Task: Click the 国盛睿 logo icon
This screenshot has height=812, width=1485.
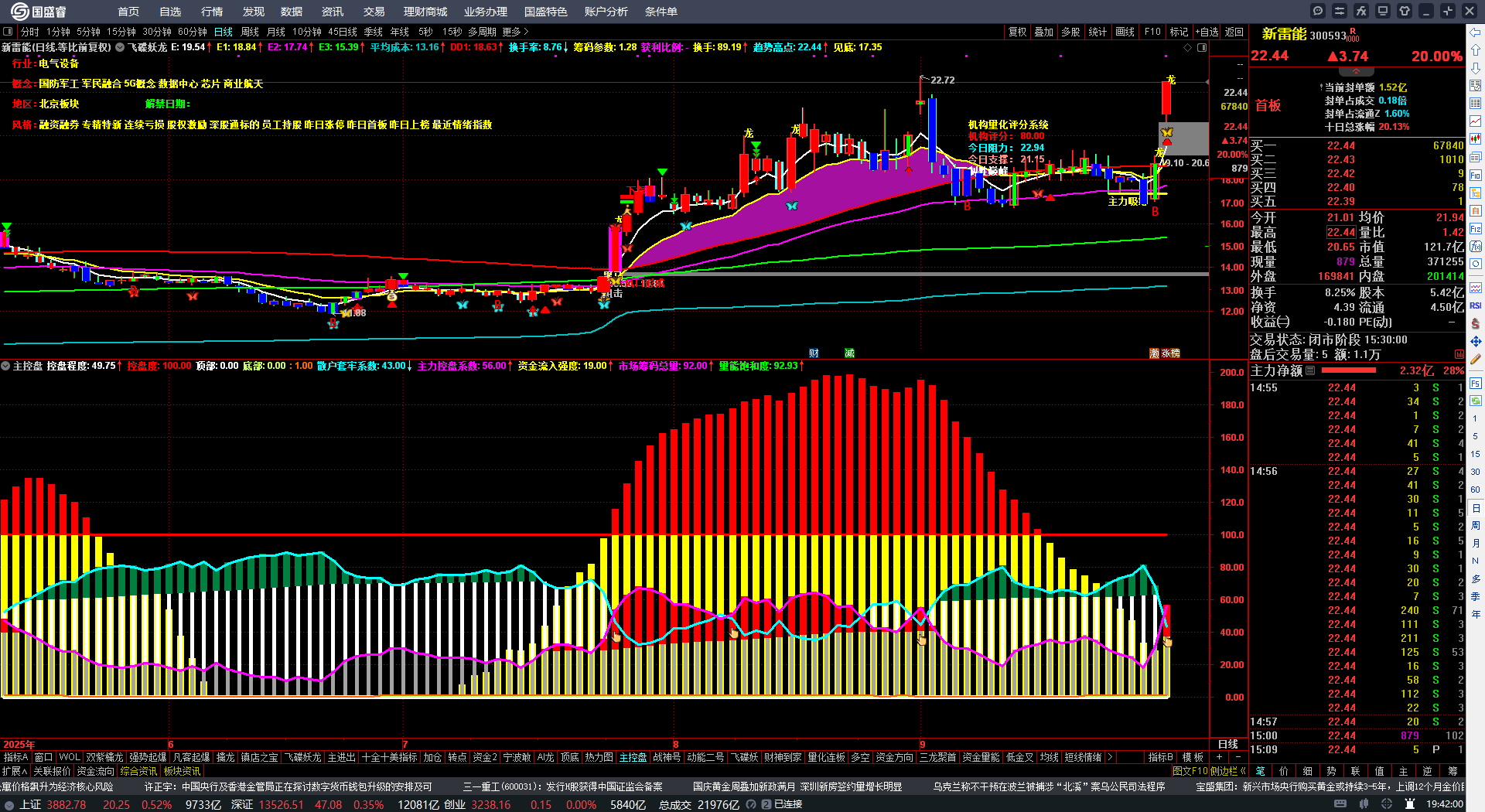Action: [19, 12]
